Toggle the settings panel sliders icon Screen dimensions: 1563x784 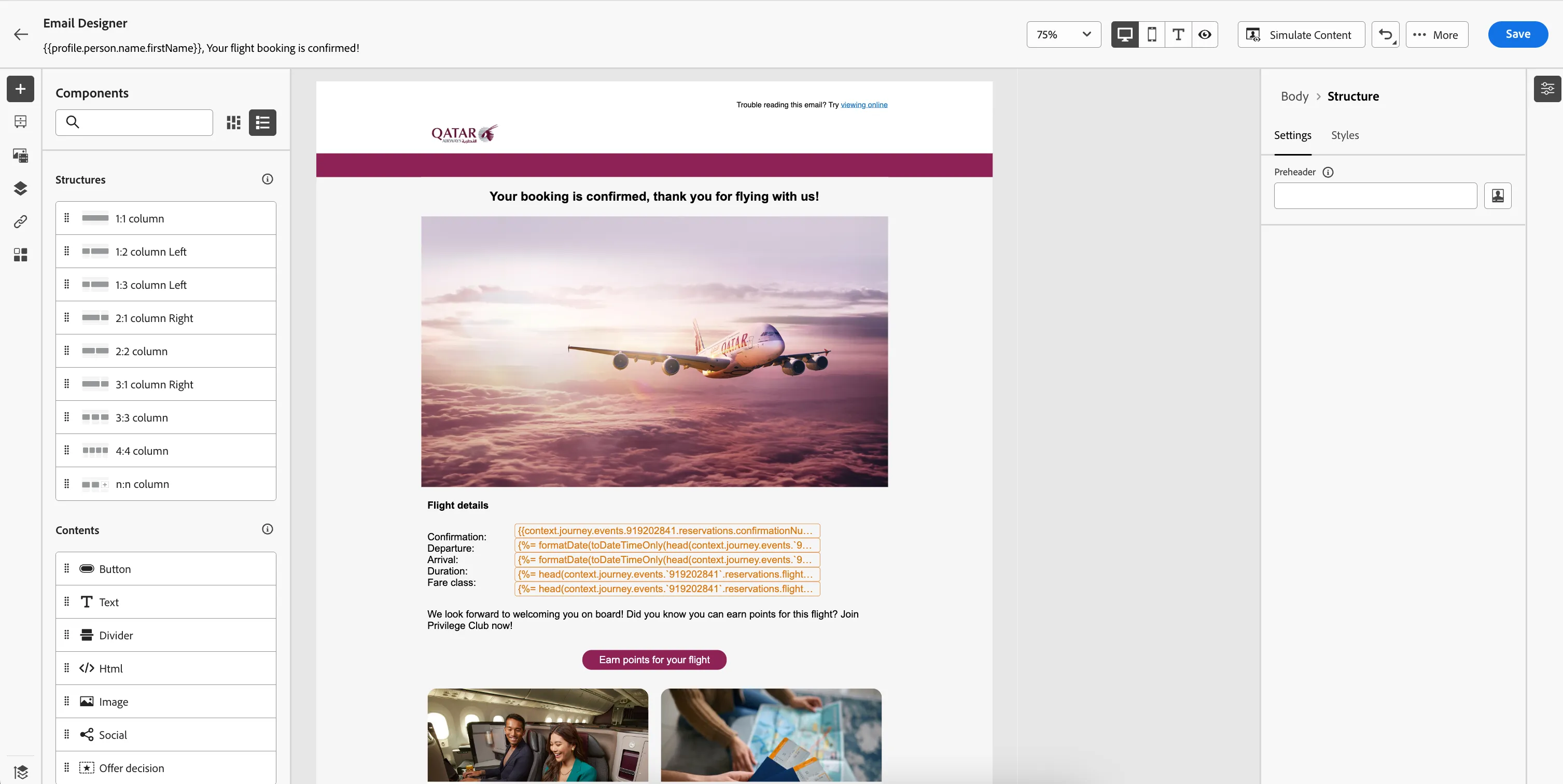click(x=1546, y=89)
